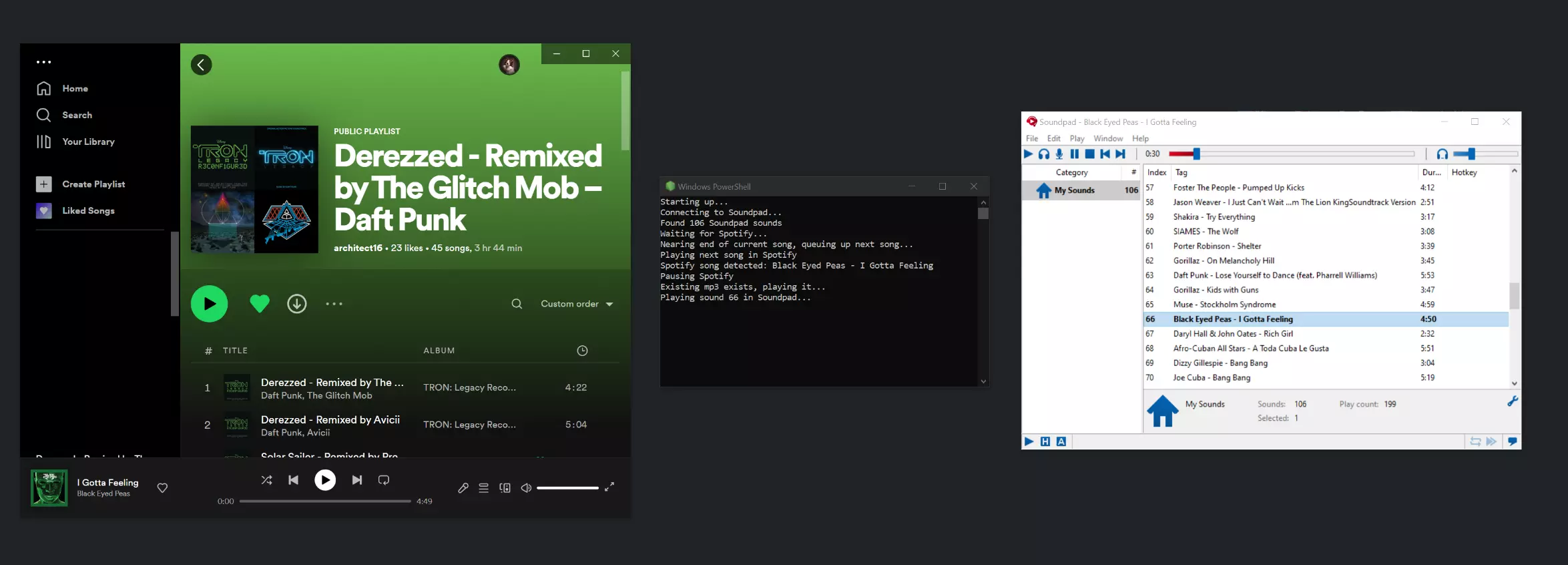
Task: Open the File menu in Soundpad
Action: [x=1032, y=138]
